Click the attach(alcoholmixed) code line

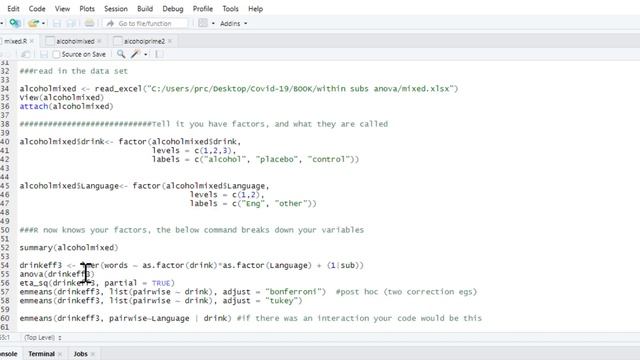click(x=66, y=107)
